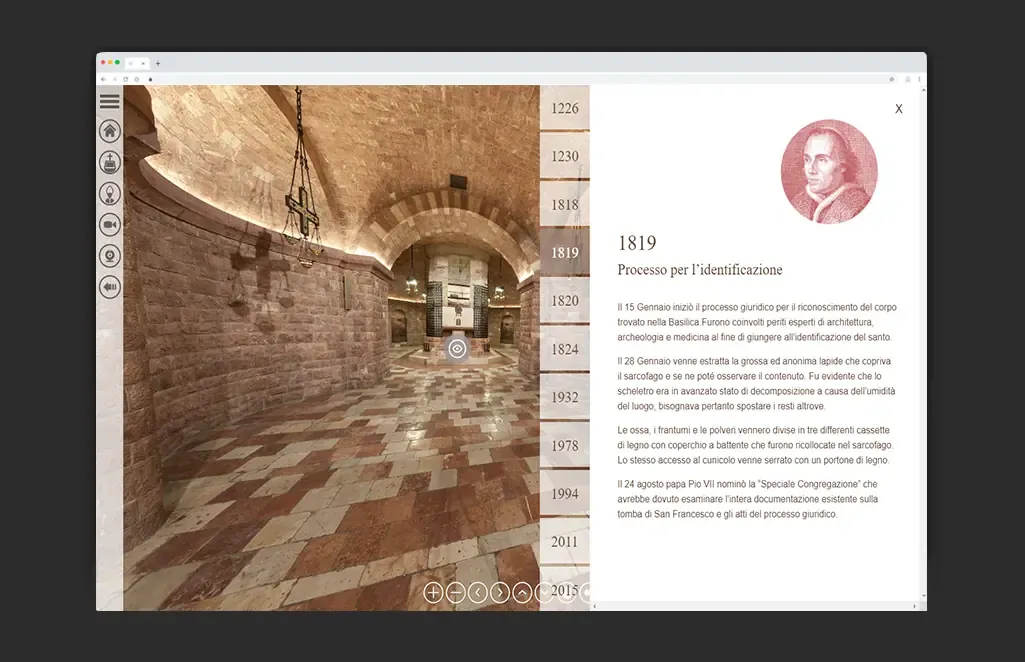
Task: Open the webcam view icon
Action: pyautogui.click(x=110, y=256)
